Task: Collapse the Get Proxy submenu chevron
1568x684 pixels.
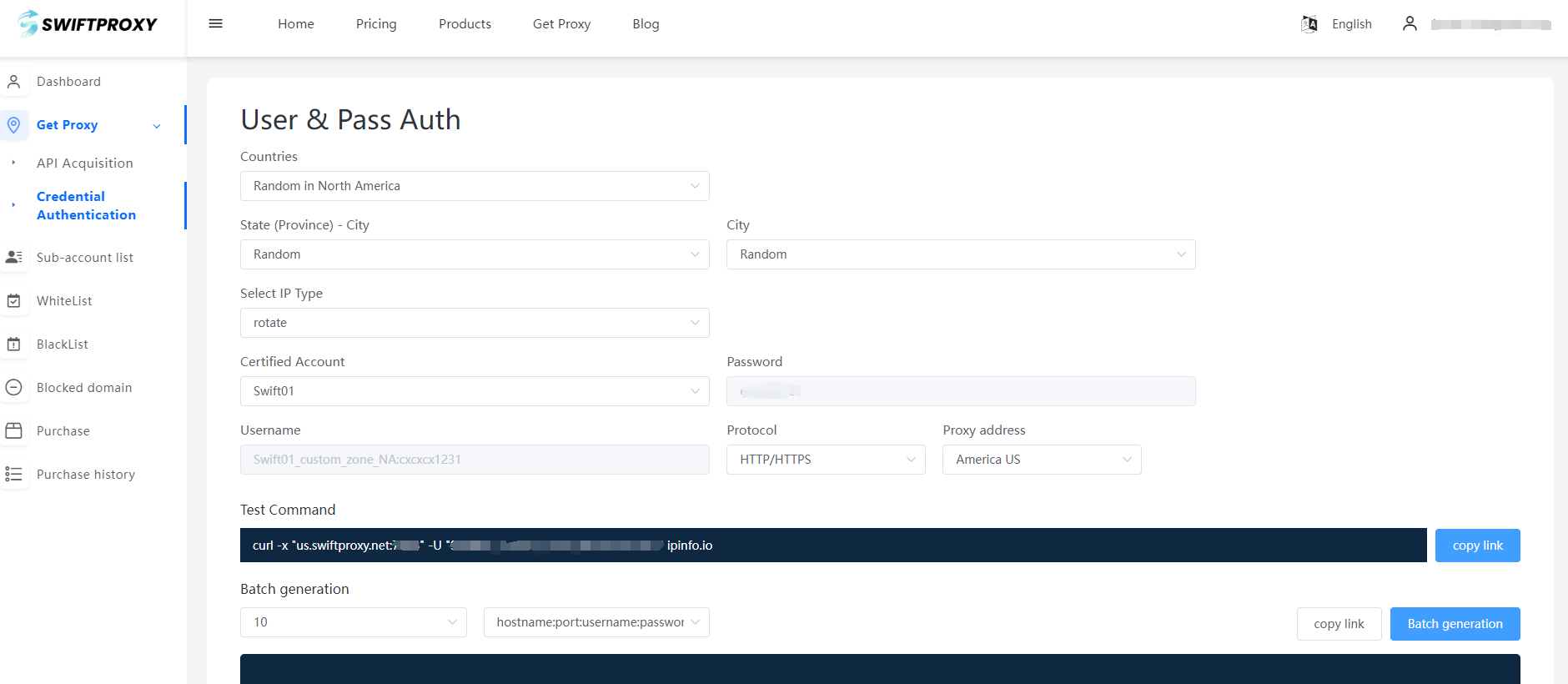Action: [x=157, y=126]
